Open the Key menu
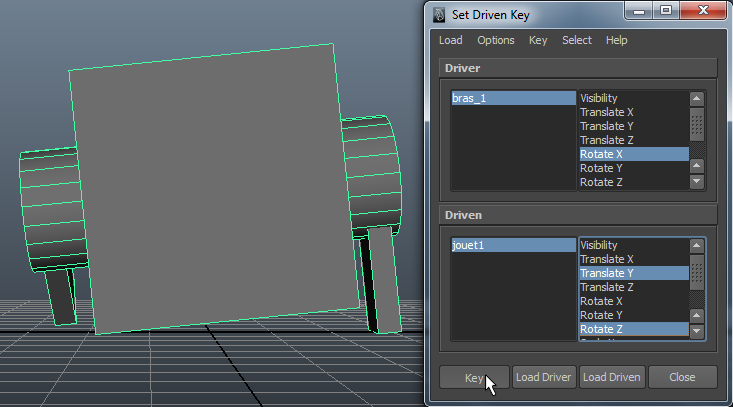Viewport: 733px width, 407px height. pyautogui.click(x=538, y=40)
